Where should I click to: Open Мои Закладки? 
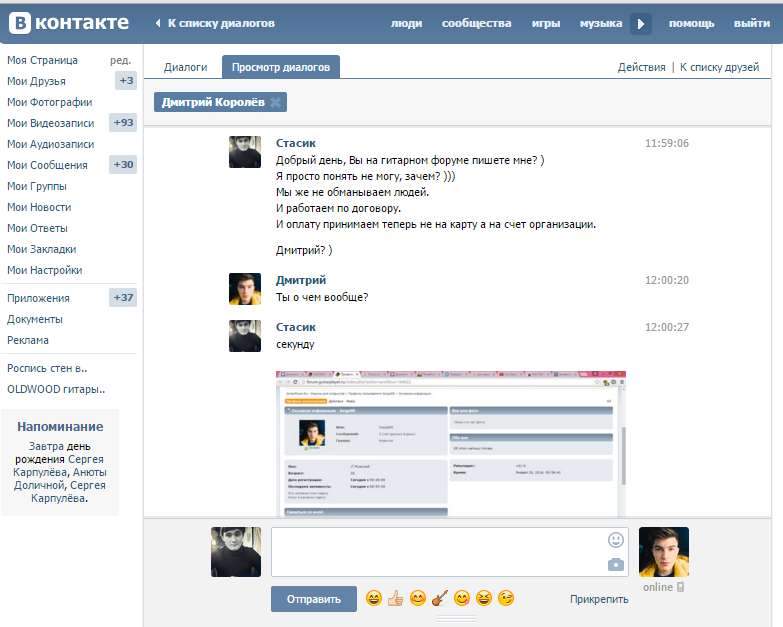click(x=41, y=249)
